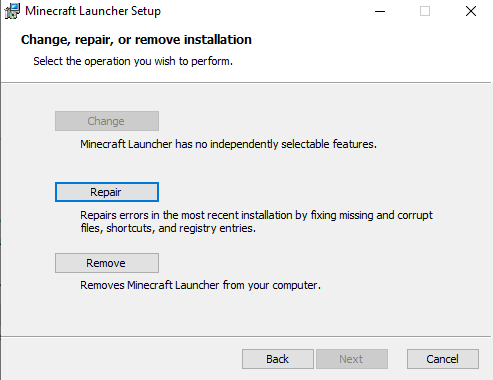Click the 'Minecraft Launcher Setup' title text

pyautogui.click(x=93, y=11)
